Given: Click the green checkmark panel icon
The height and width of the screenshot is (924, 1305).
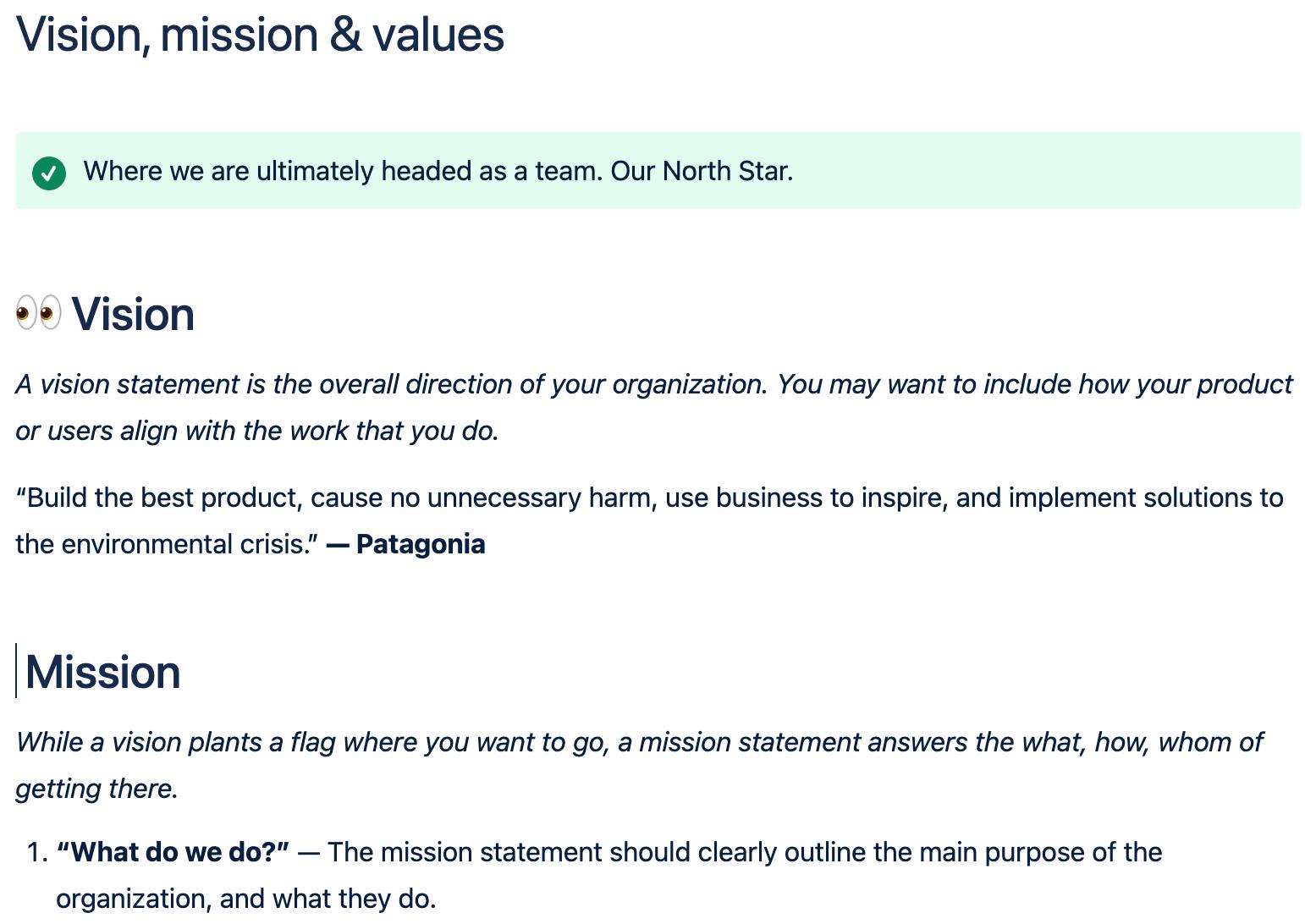Looking at the screenshot, I should coord(49,173).
